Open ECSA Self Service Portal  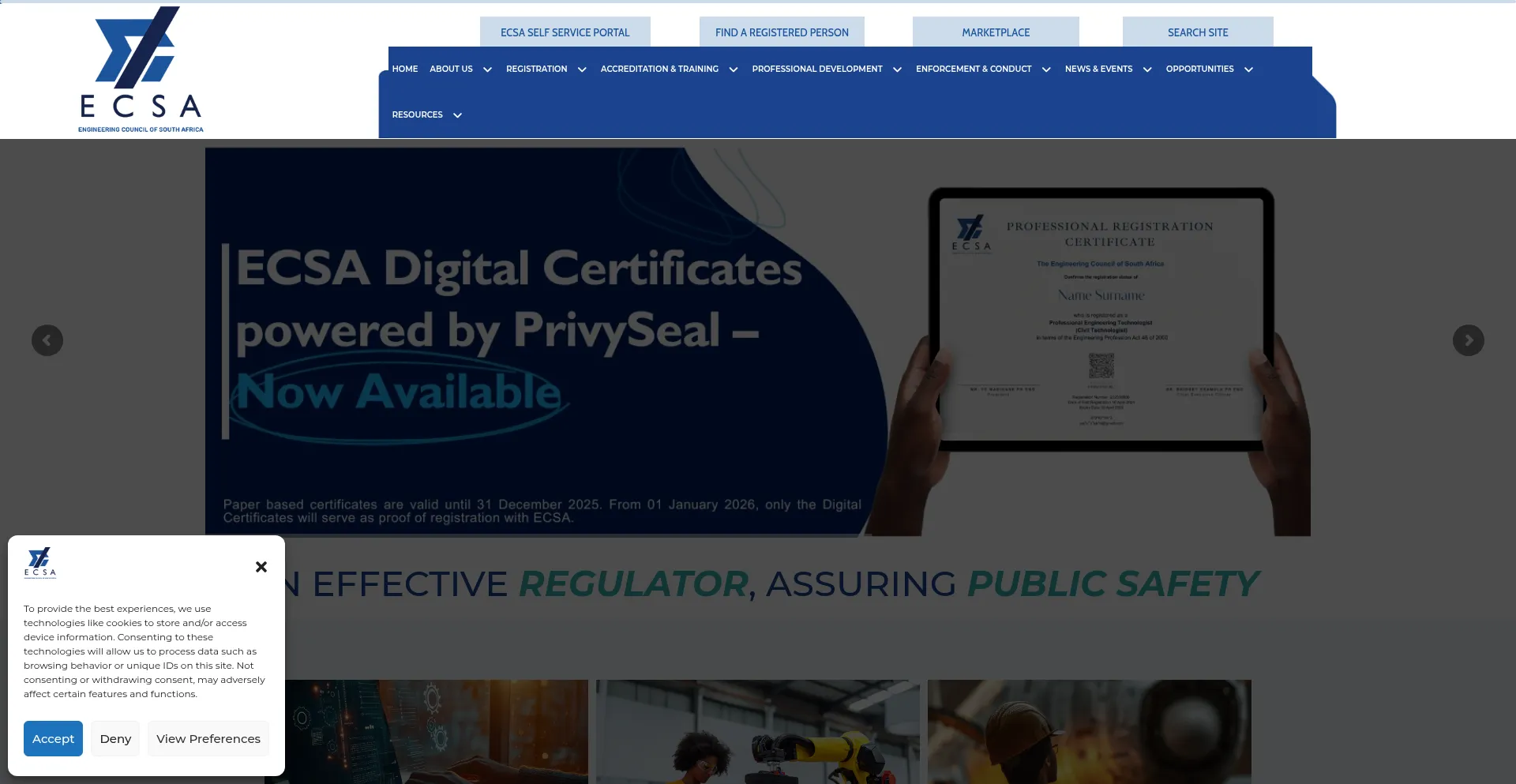[565, 32]
